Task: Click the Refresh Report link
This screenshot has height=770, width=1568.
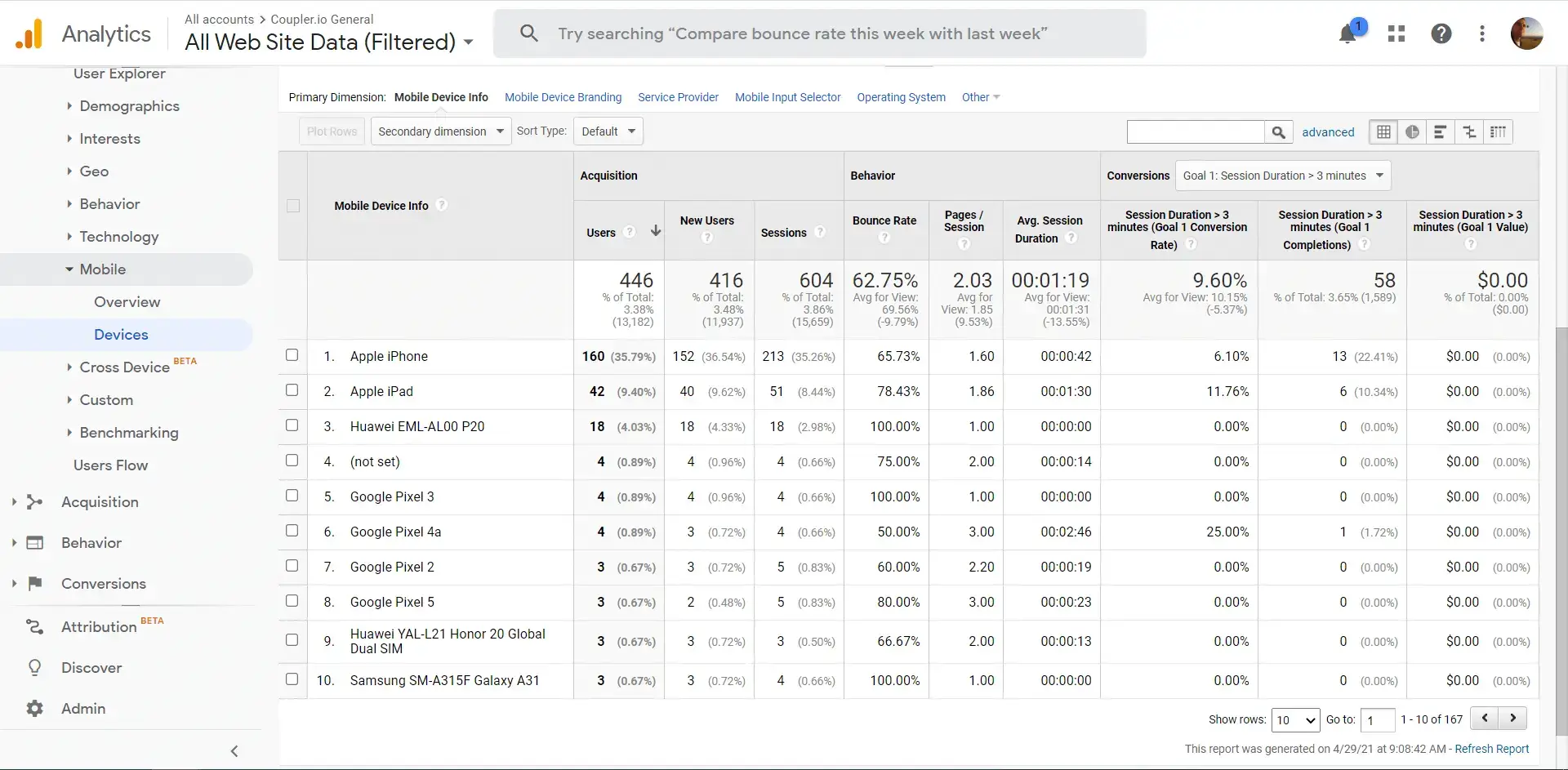Action: (1491, 749)
